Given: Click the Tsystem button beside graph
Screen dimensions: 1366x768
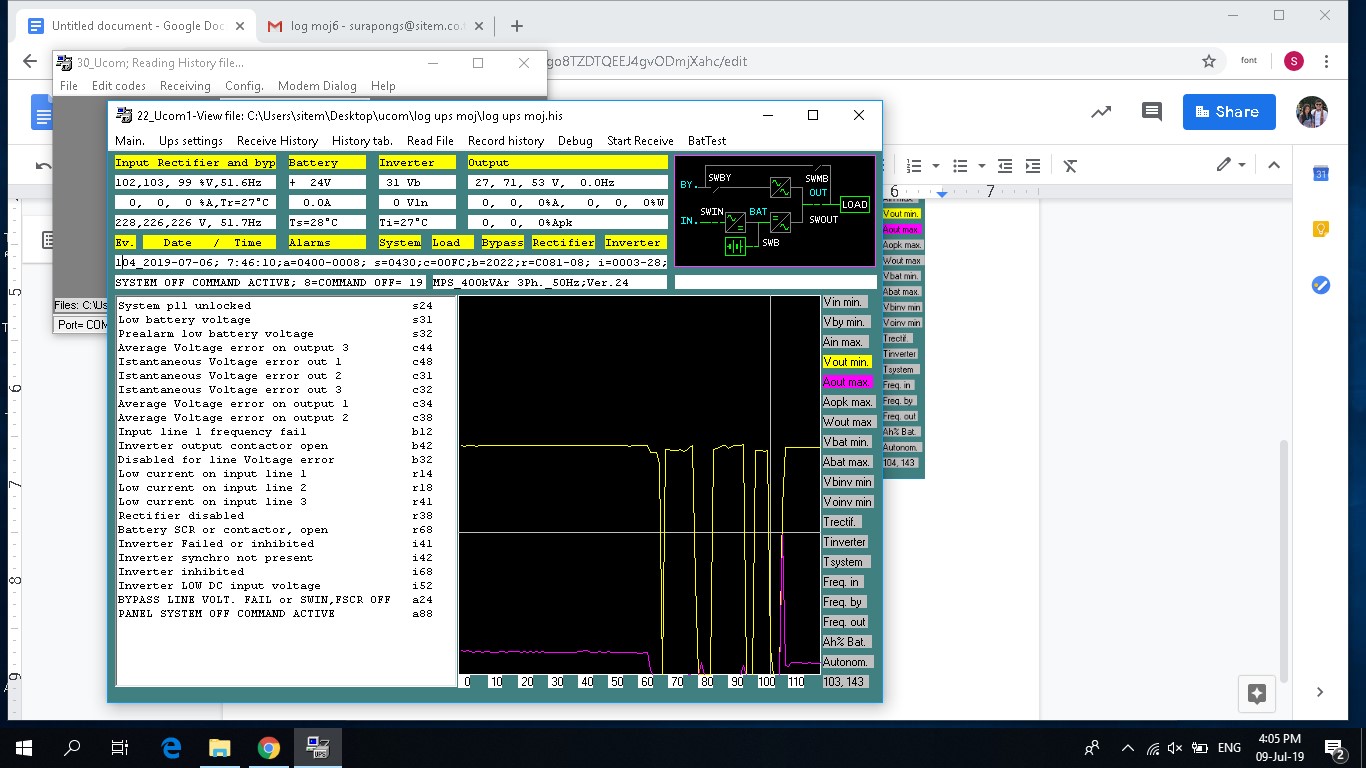Looking at the screenshot, I should (x=846, y=562).
